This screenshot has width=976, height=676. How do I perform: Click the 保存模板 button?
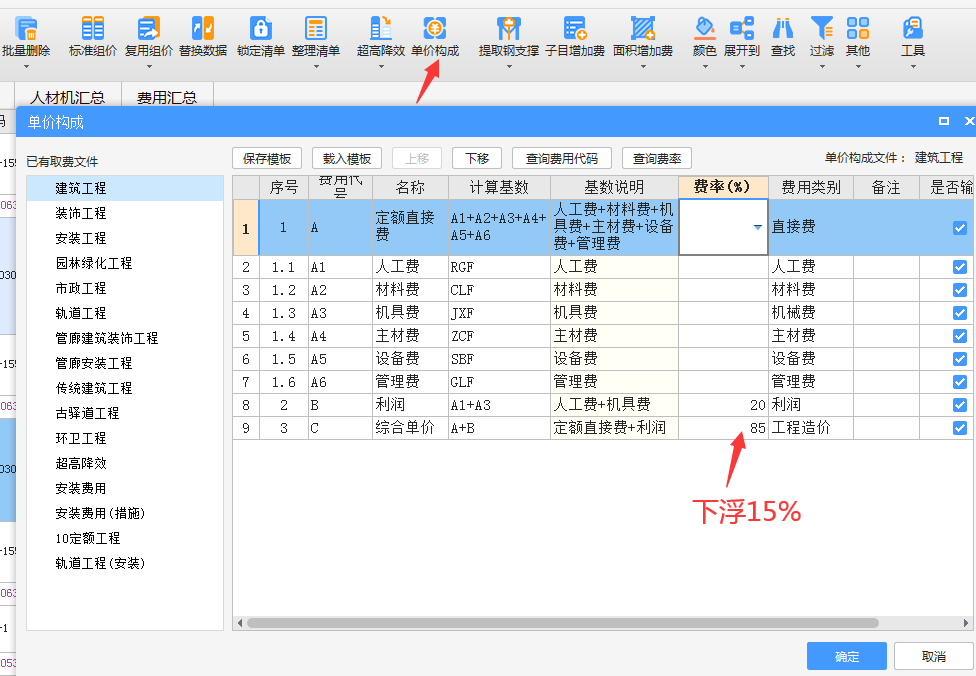pyautogui.click(x=267, y=159)
